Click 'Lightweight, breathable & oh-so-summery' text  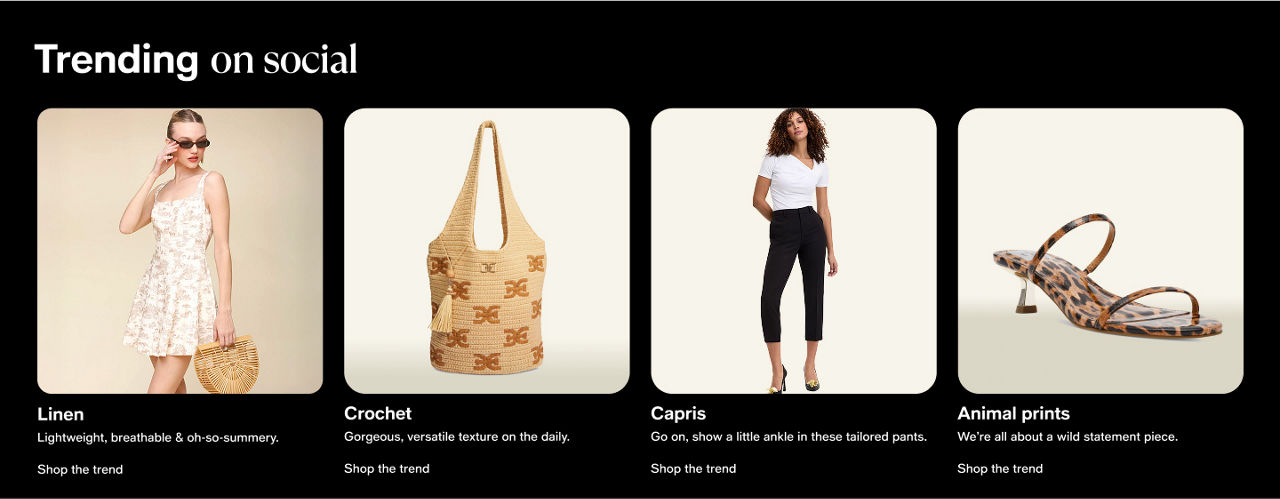pos(158,438)
